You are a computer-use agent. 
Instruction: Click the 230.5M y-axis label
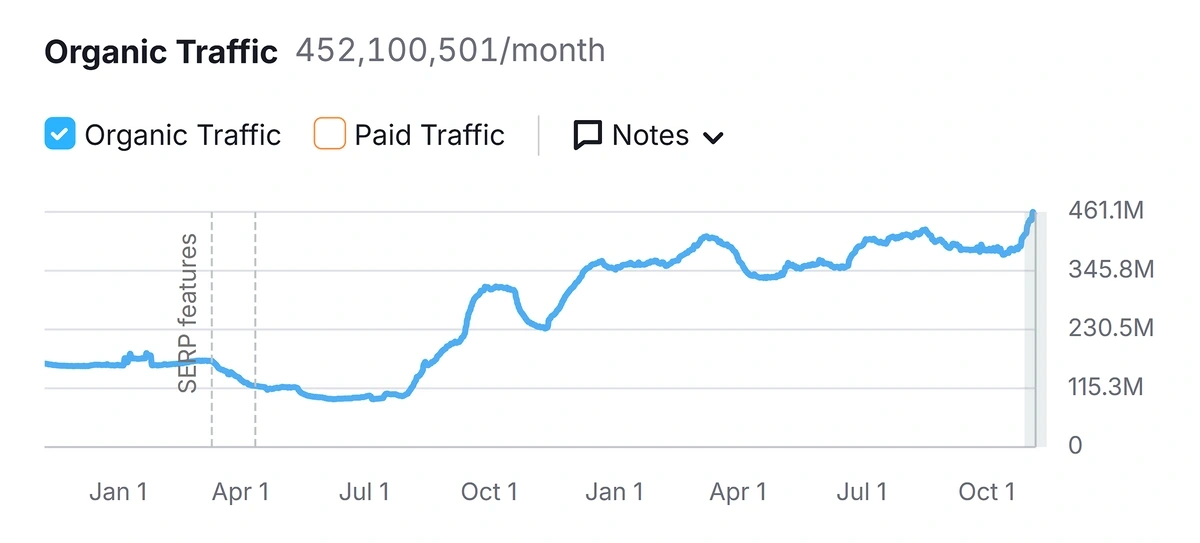1110,328
